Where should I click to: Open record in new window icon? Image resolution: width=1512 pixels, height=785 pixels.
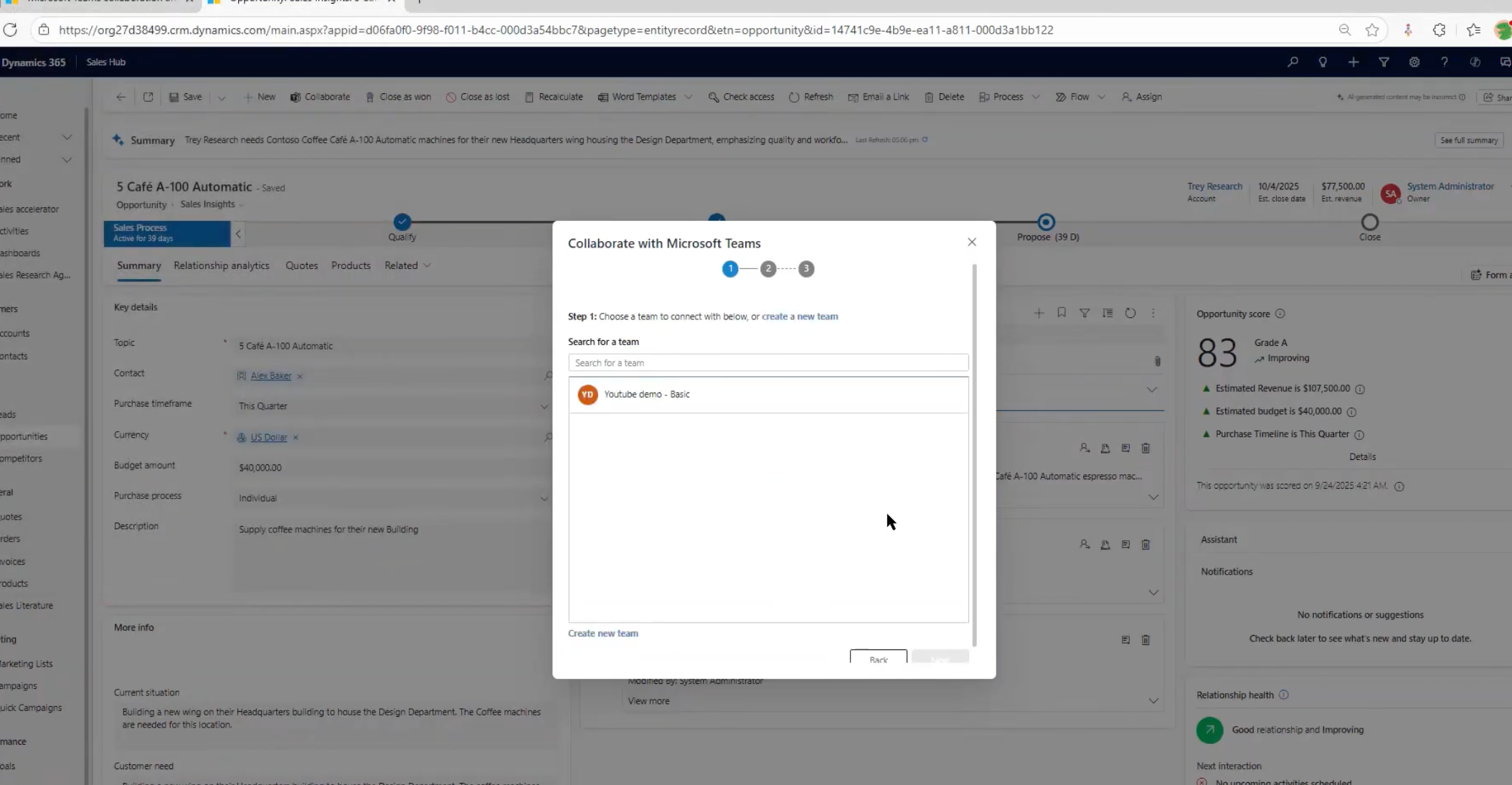148,98
